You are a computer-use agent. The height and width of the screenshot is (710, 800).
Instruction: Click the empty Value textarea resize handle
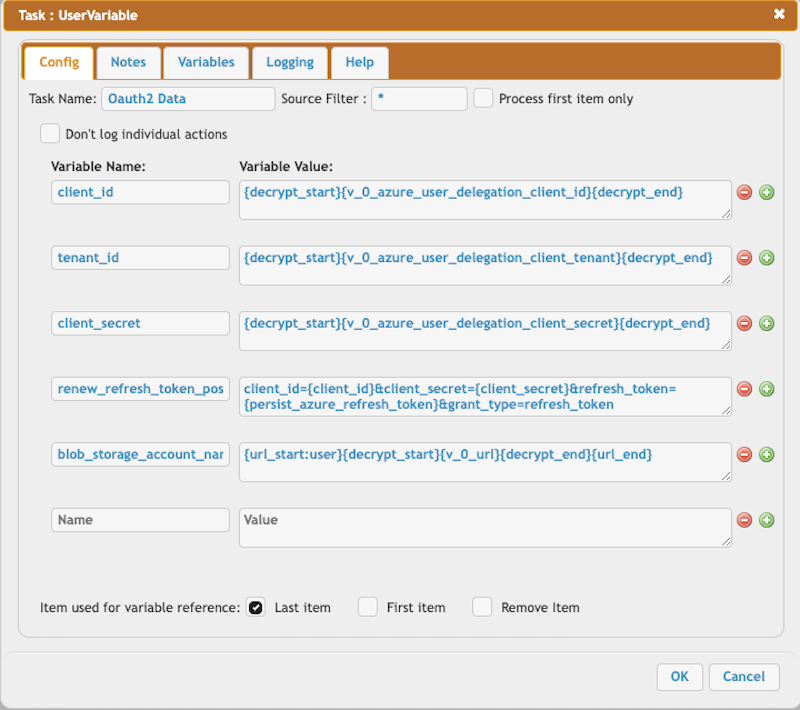coord(726,542)
